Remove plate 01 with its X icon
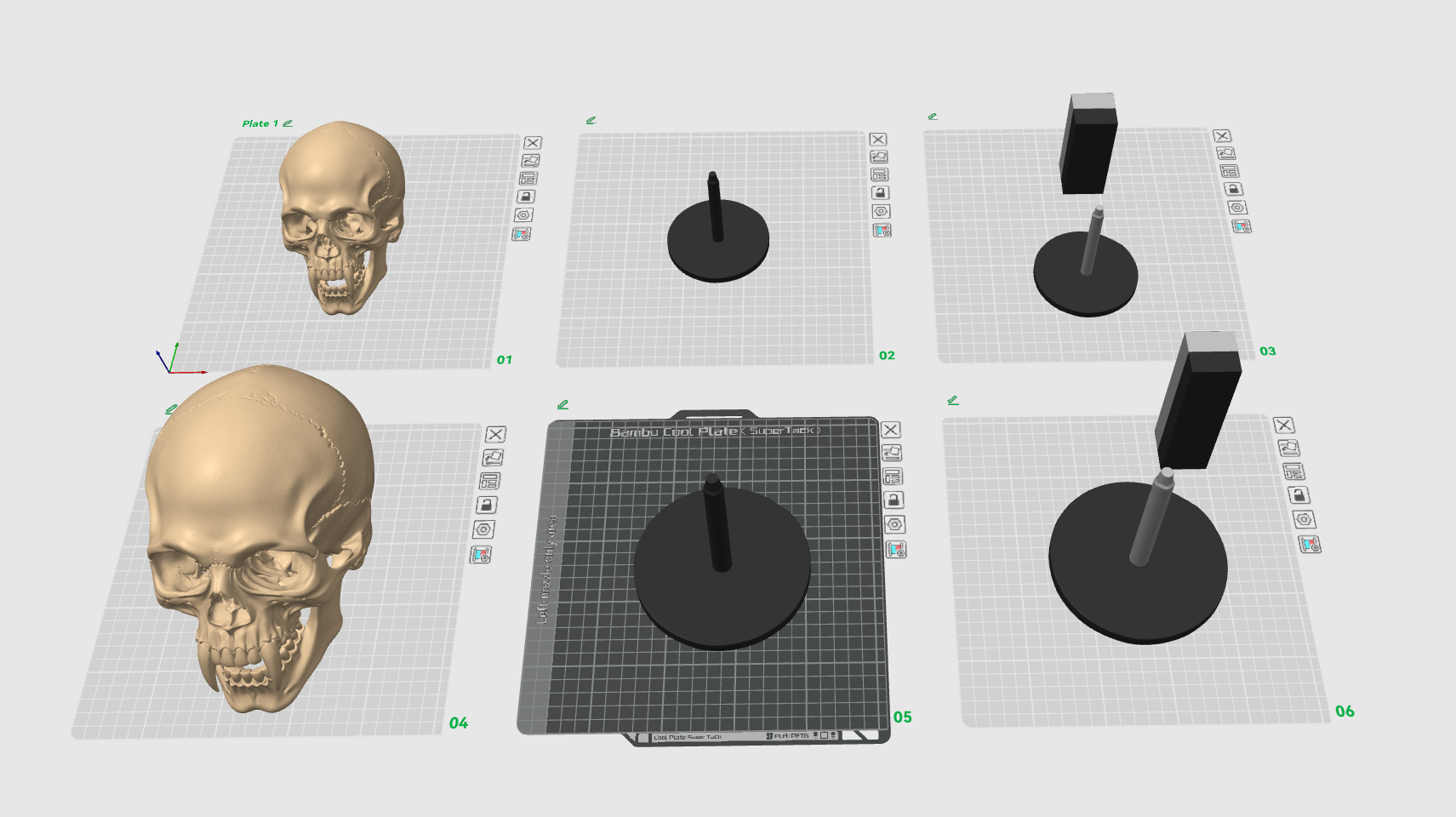 [533, 143]
